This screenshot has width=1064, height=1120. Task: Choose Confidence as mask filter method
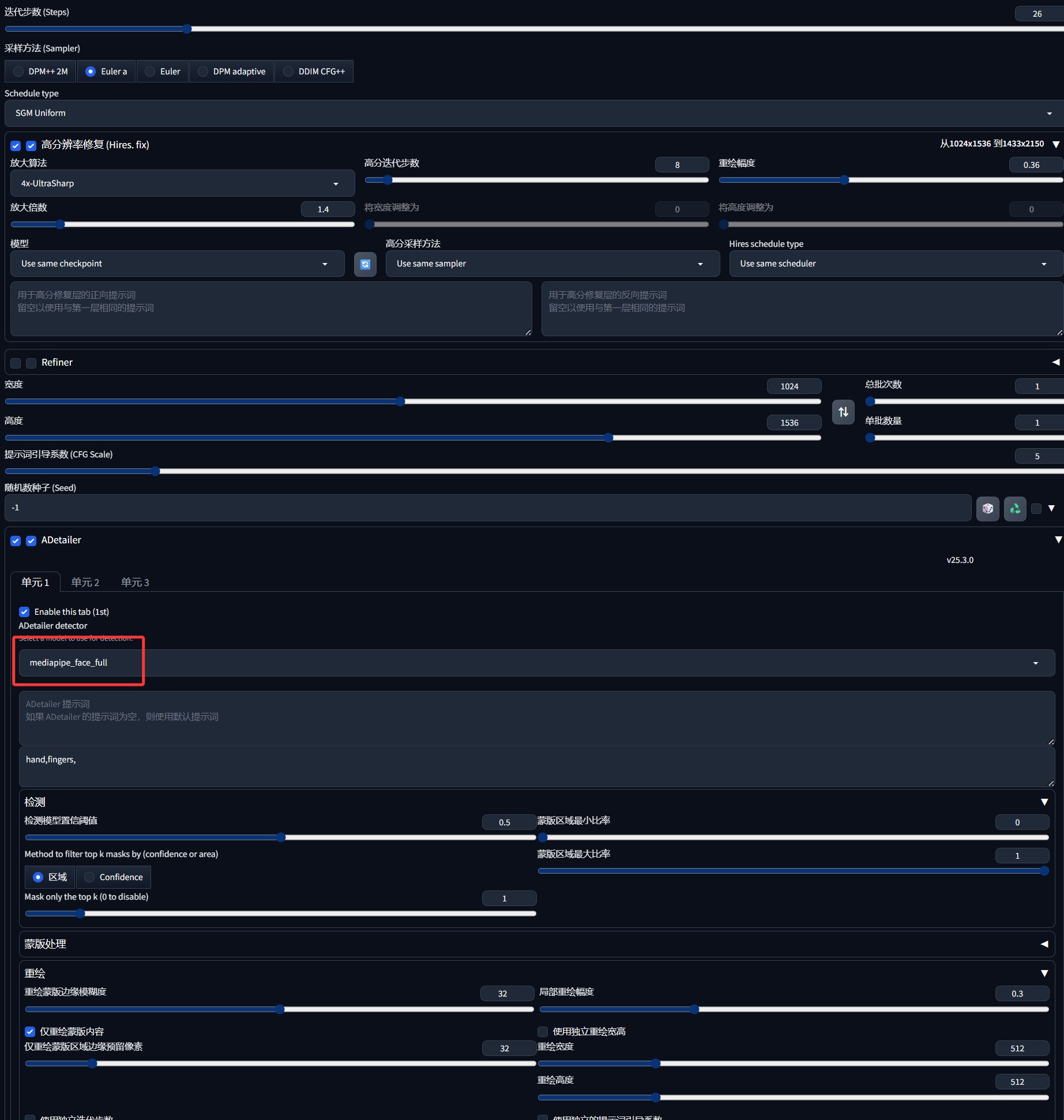[x=114, y=877]
